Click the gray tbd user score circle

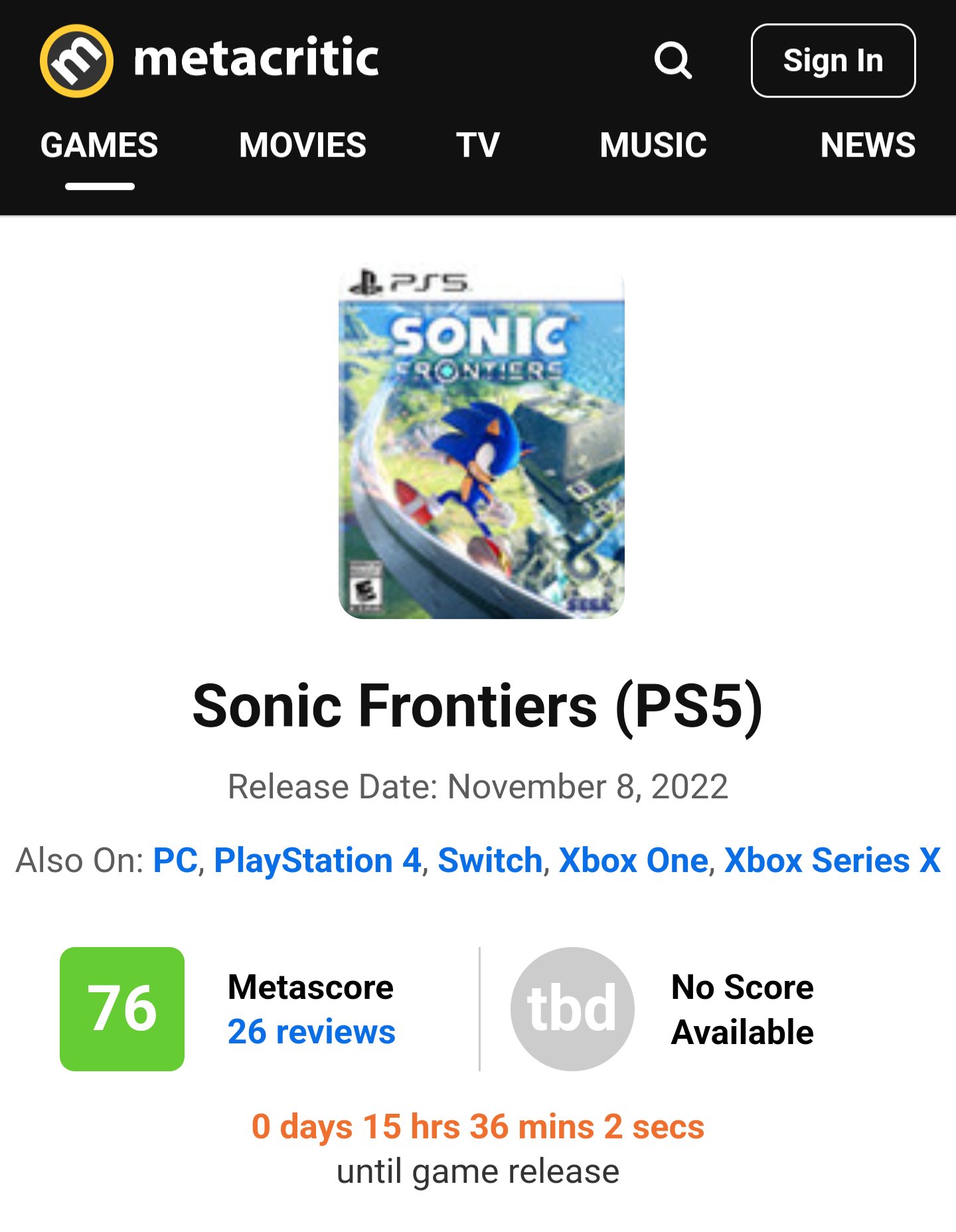click(572, 1008)
